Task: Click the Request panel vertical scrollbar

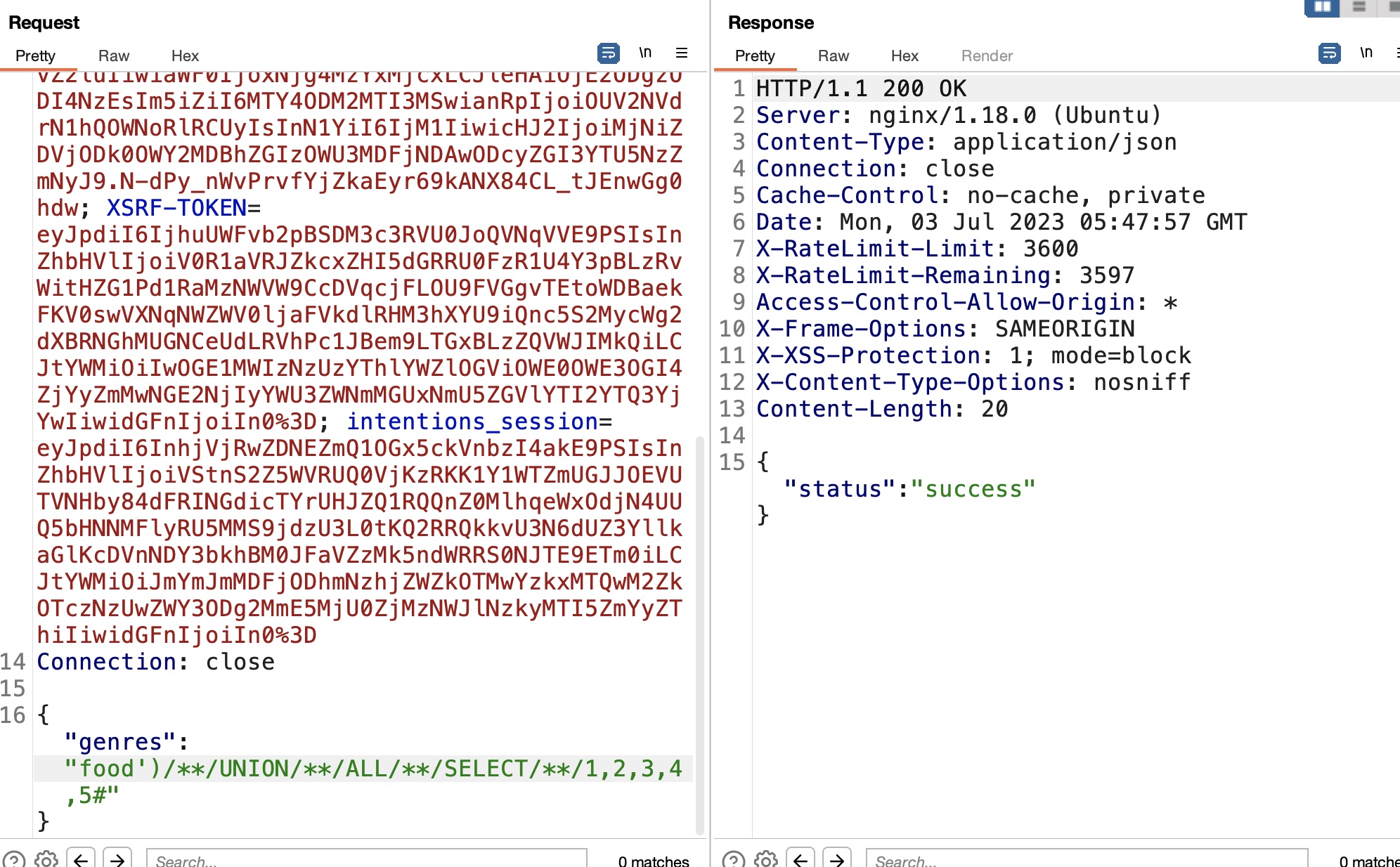Action: pos(699,632)
